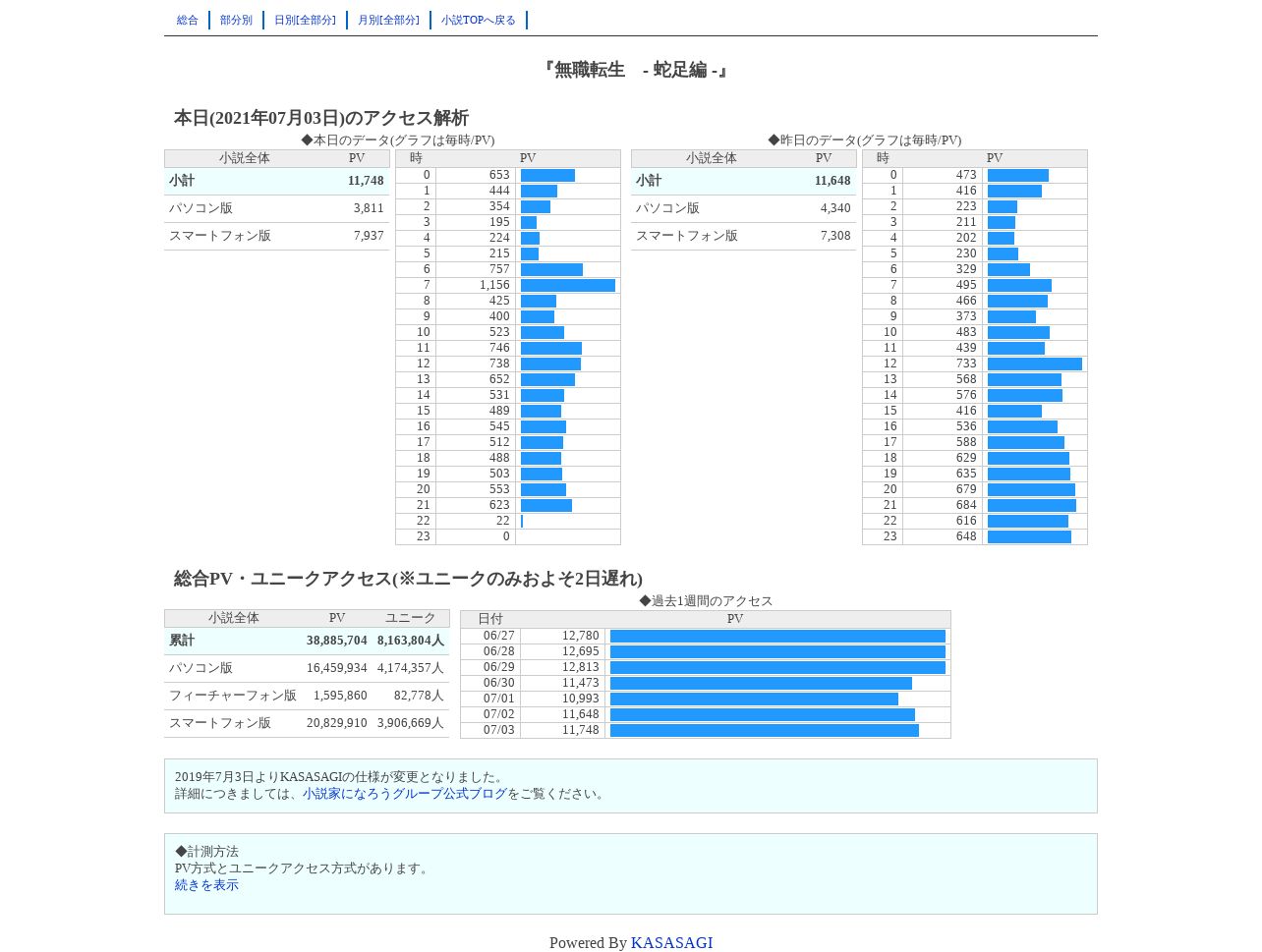
Task: Click yesterday's hour 12 value 733
Action: pos(966,364)
